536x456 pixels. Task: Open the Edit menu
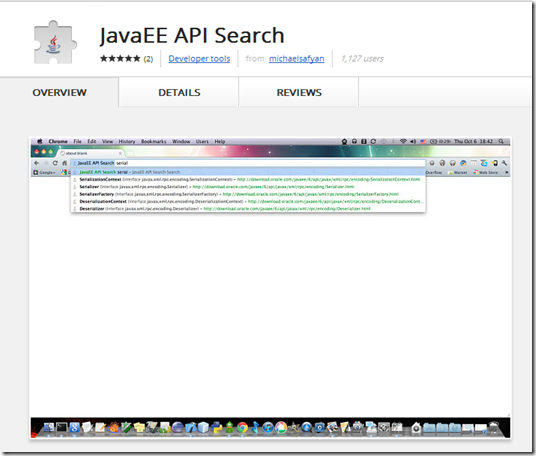[x=92, y=141]
